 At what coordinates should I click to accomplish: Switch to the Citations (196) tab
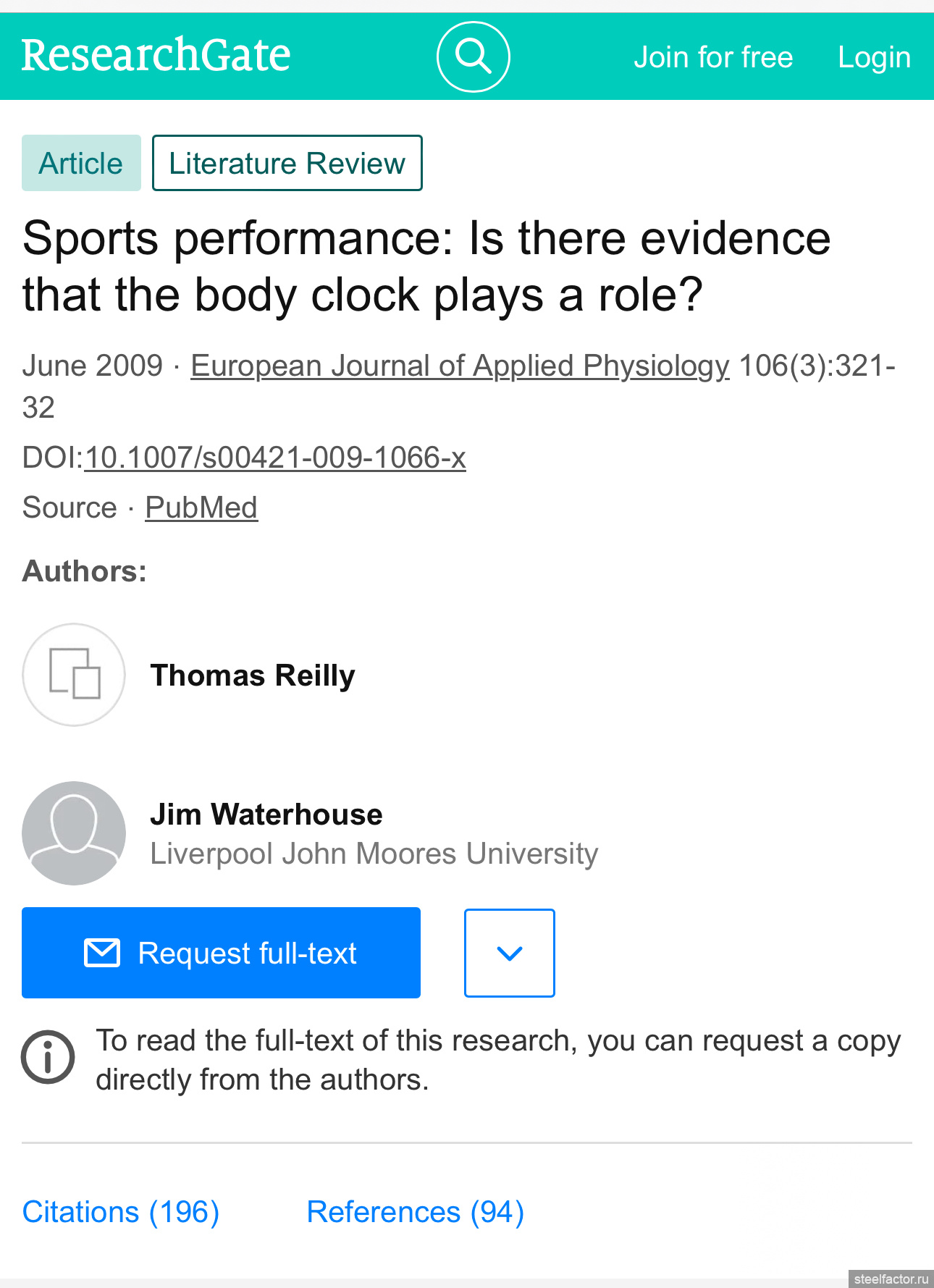click(121, 1212)
